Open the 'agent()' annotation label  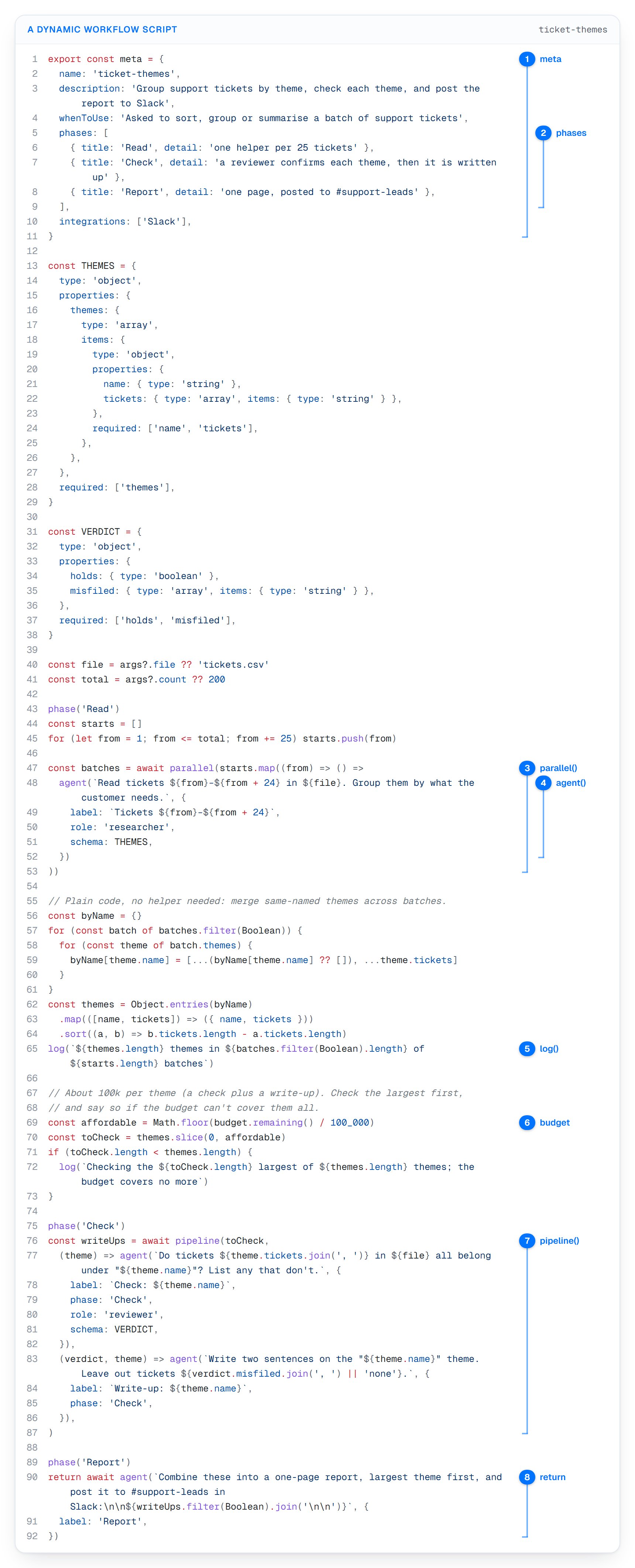[570, 783]
